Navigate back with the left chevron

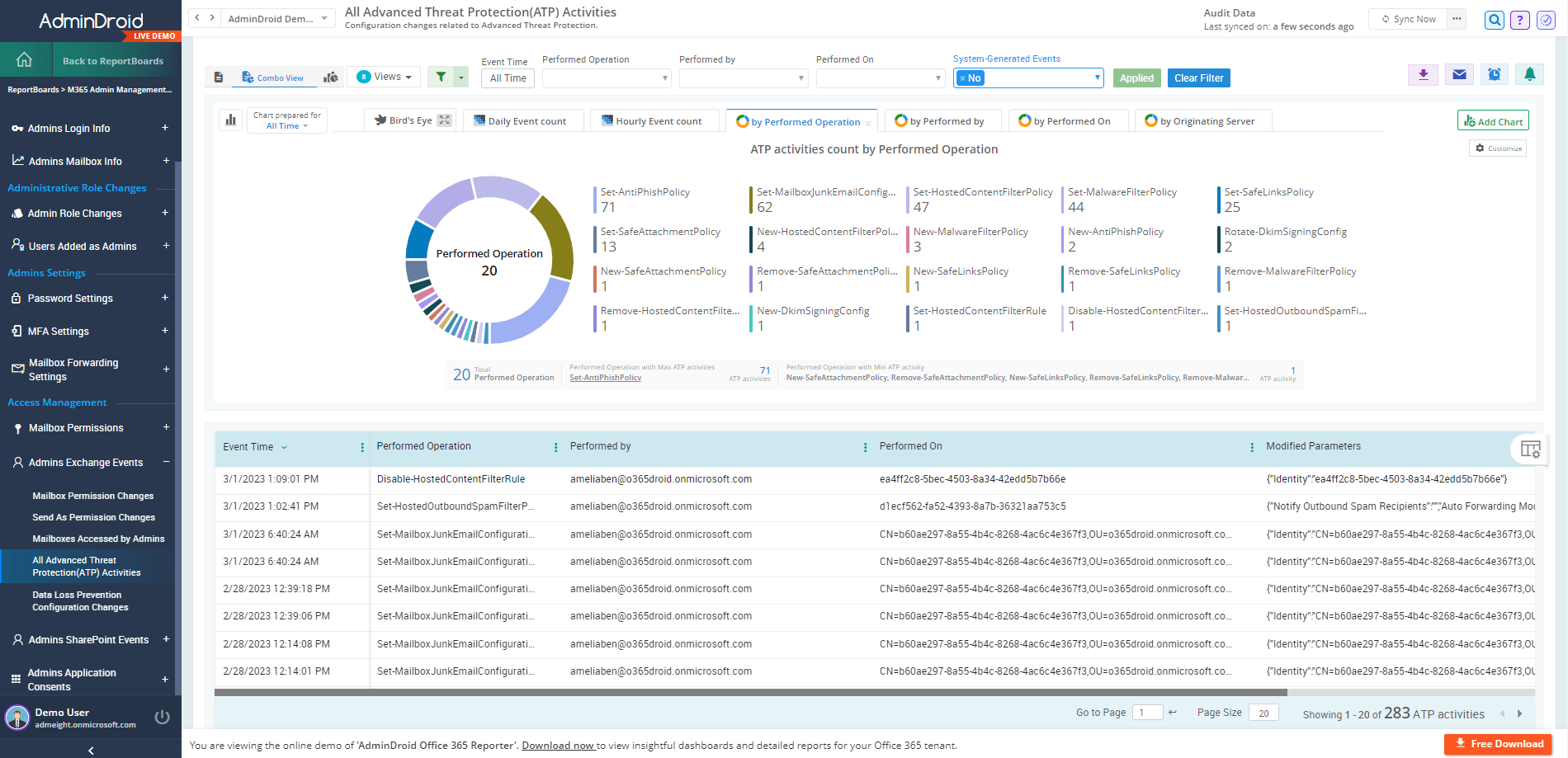[197, 17]
